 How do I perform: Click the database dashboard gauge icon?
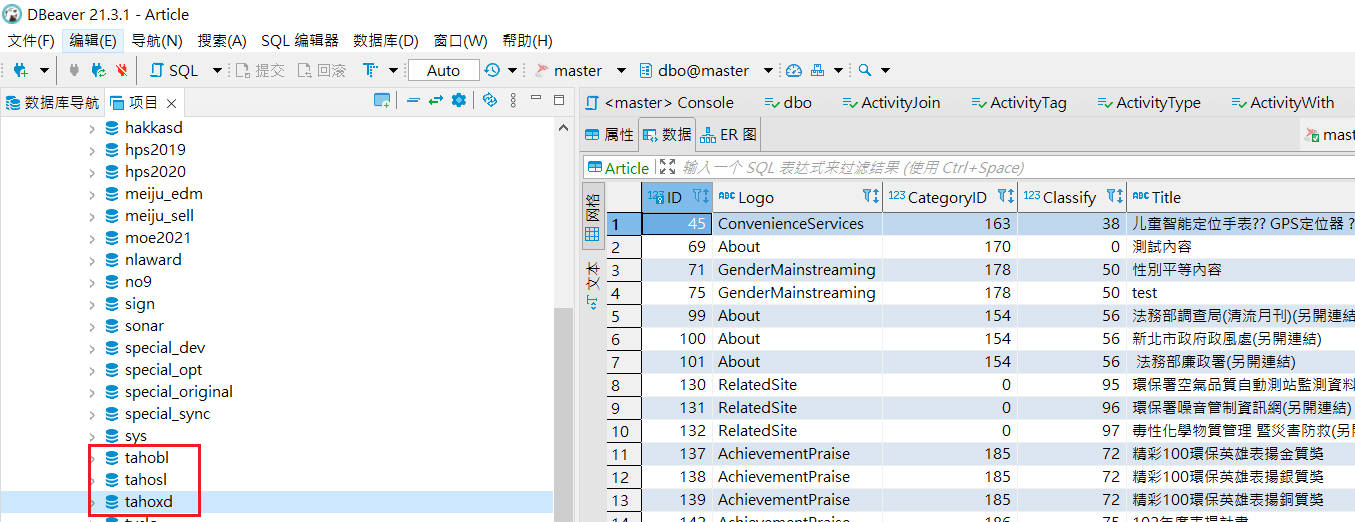click(794, 71)
